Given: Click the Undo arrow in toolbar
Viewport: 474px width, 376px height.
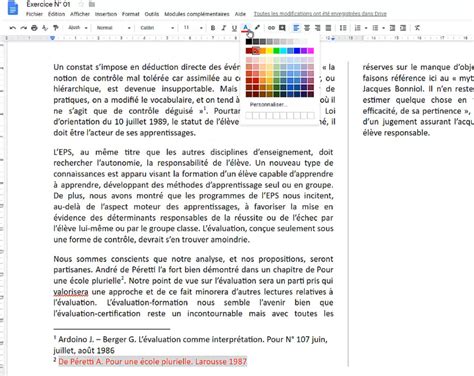Looking at the screenshot, I should pyautogui.click(x=13, y=28).
